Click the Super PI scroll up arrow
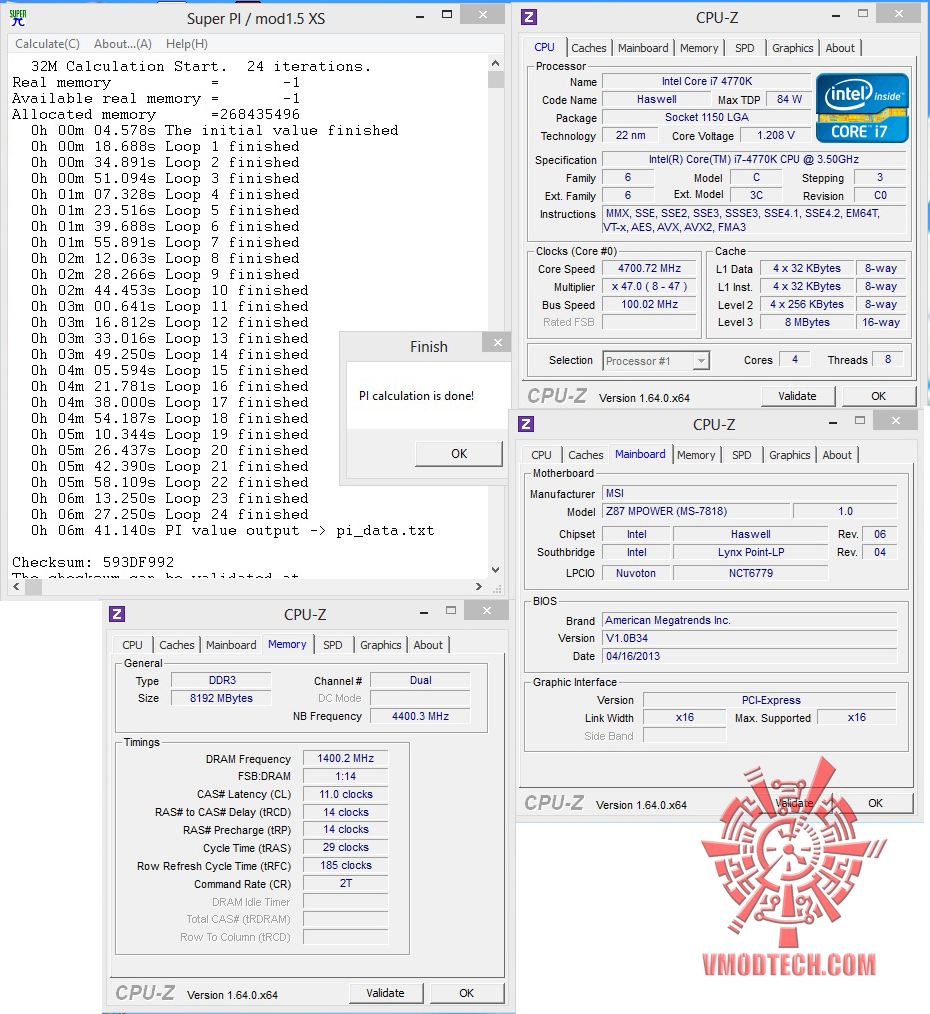930x1014 pixels. 495,63
